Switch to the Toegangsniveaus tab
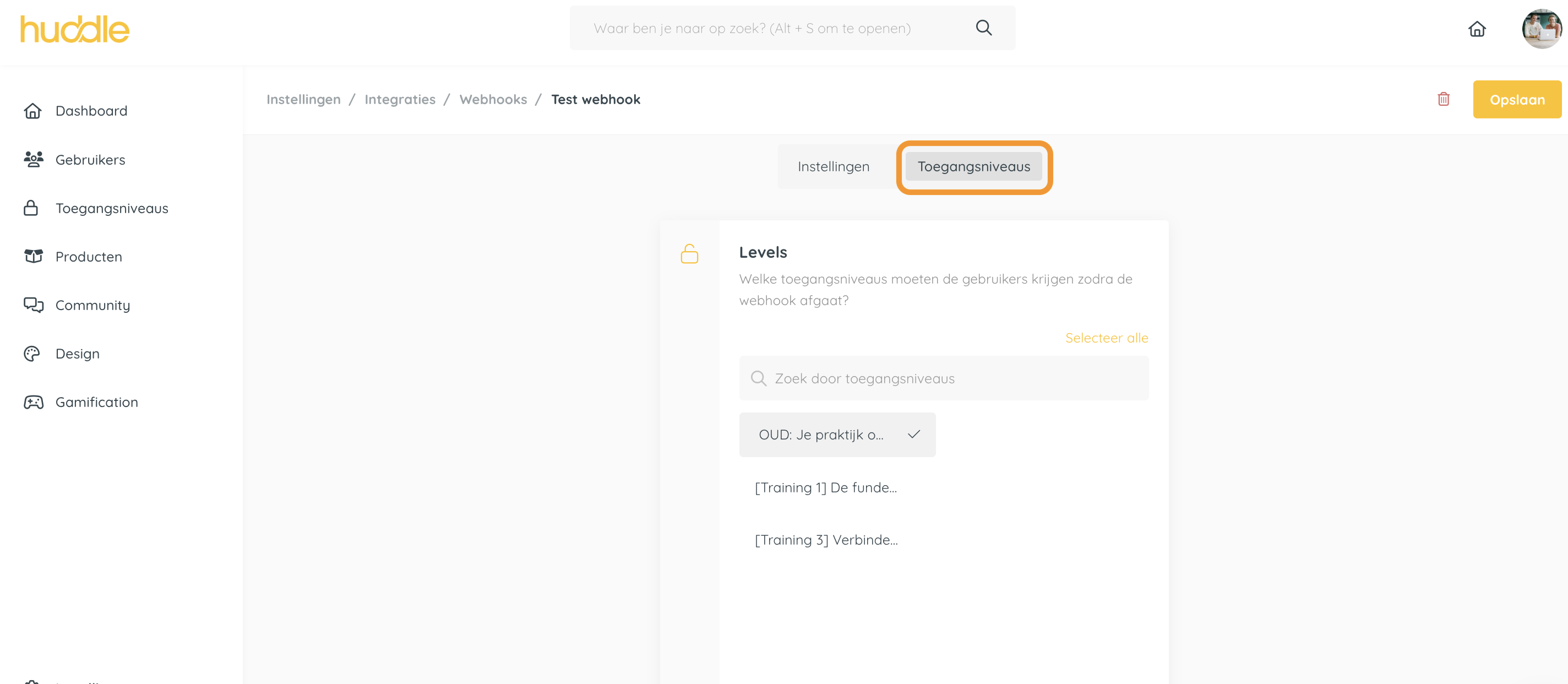 pos(973,166)
